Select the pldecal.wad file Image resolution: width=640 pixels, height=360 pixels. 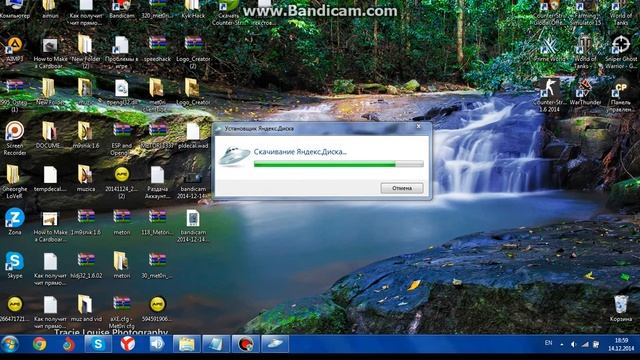tap(193, 135)
